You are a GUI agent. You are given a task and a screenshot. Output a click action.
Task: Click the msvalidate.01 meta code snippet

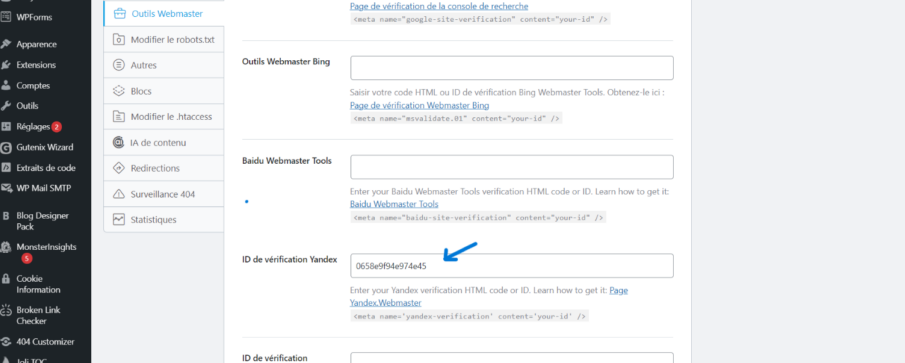(456, 118)
